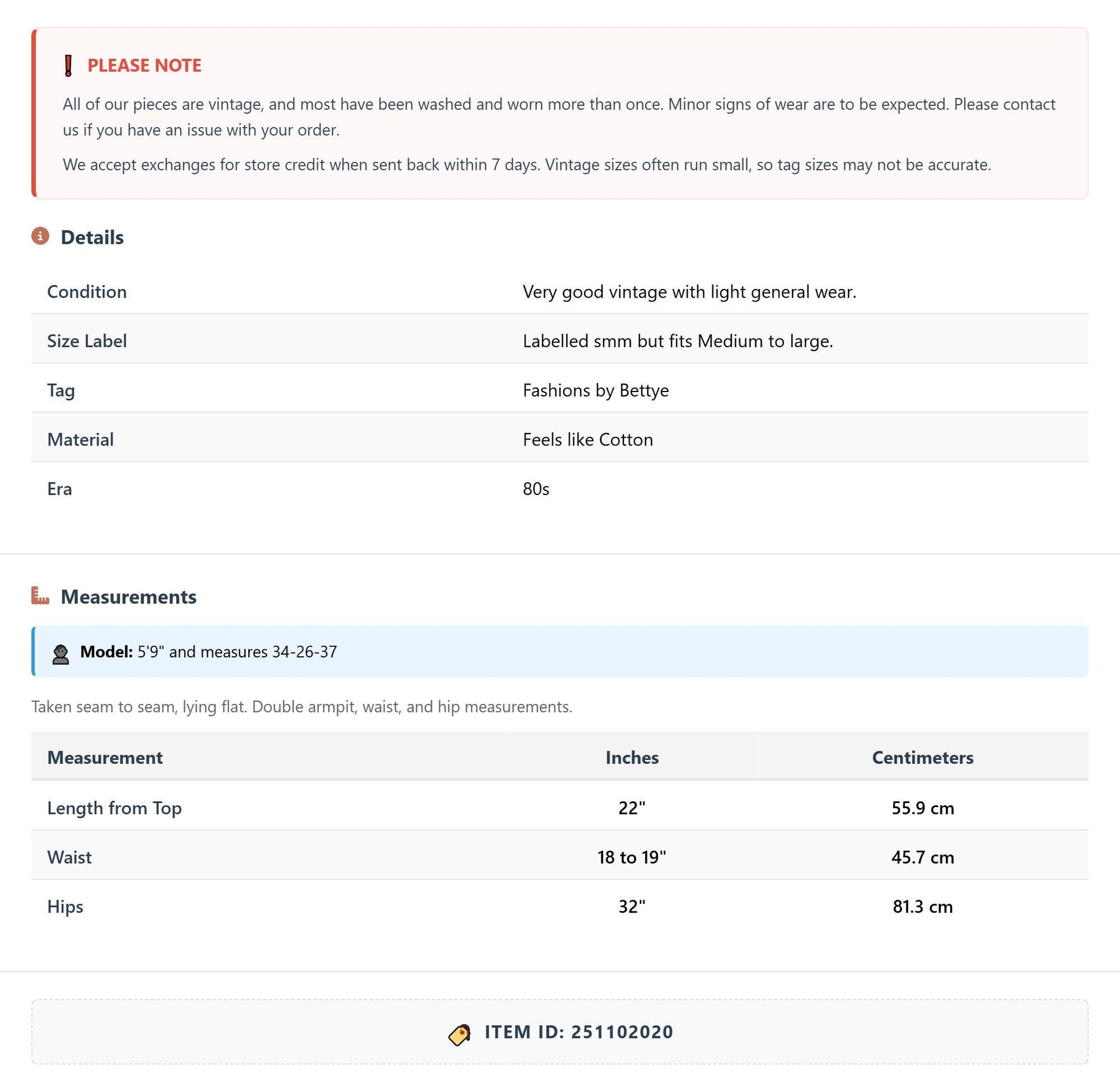Click the red exclamation mark icon

(68, 66)
